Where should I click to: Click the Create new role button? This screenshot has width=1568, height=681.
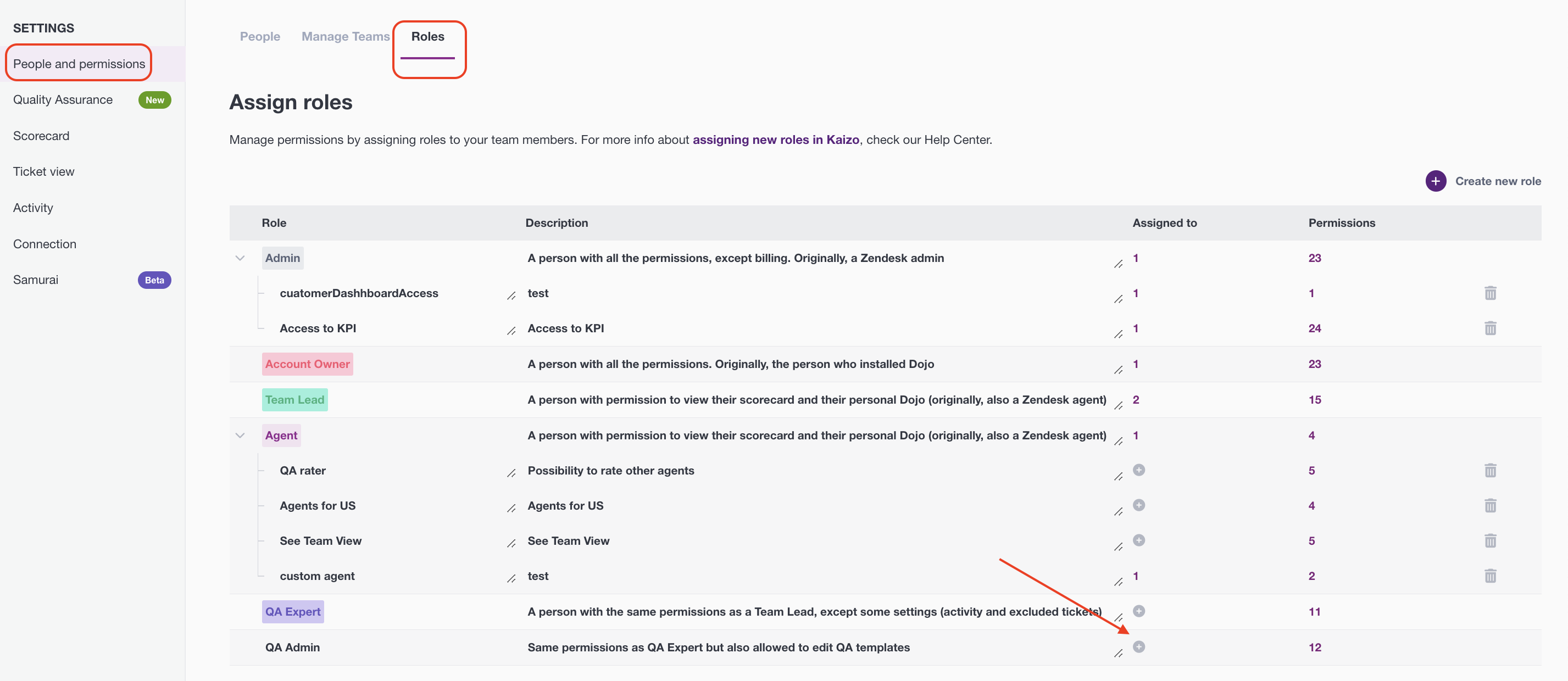point(1483,181)
